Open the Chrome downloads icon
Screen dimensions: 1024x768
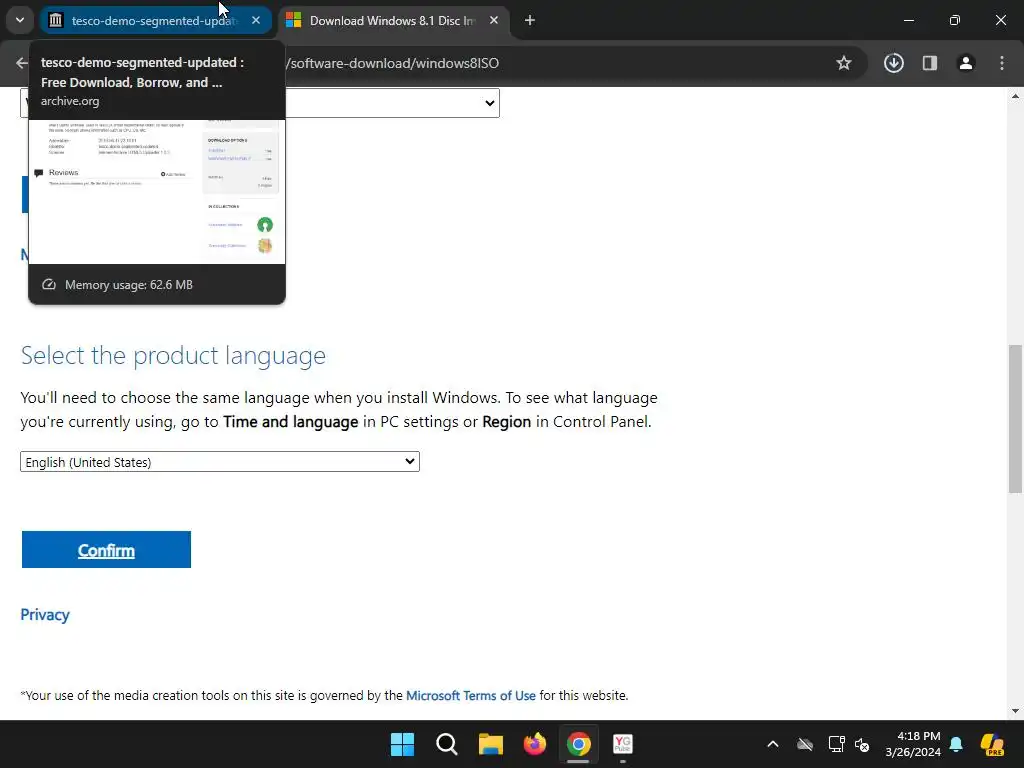[893, 63]
